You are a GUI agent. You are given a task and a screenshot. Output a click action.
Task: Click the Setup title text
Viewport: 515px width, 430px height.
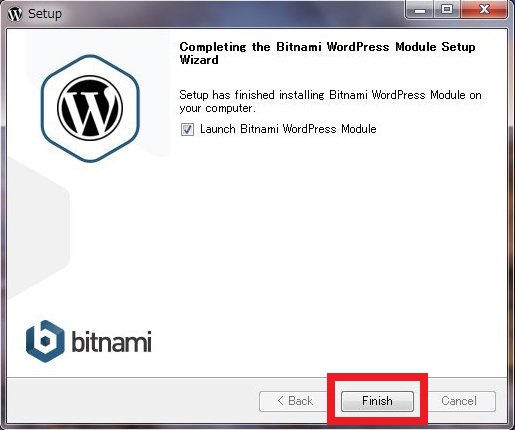[45, 14]
